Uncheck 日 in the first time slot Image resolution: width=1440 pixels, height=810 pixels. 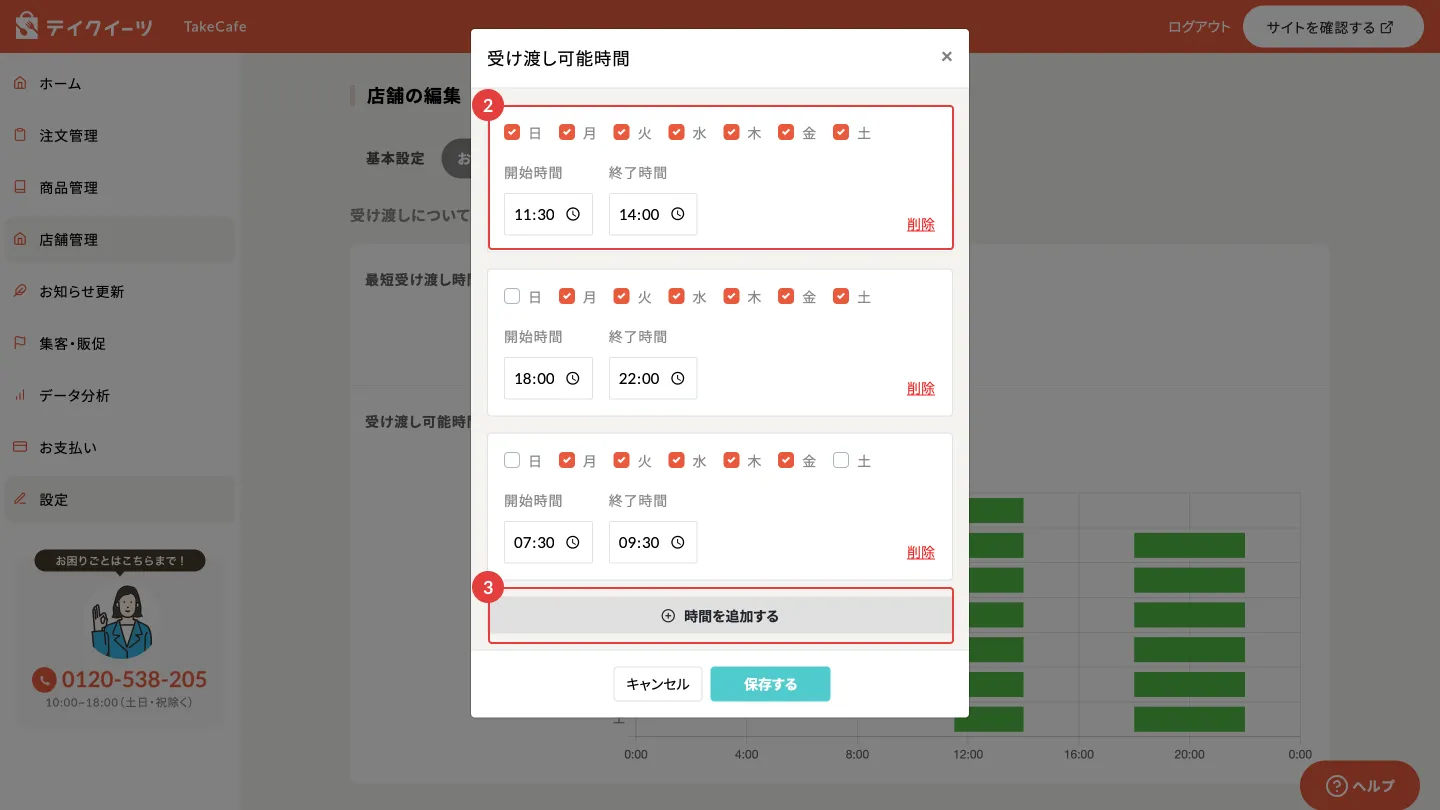512,132
